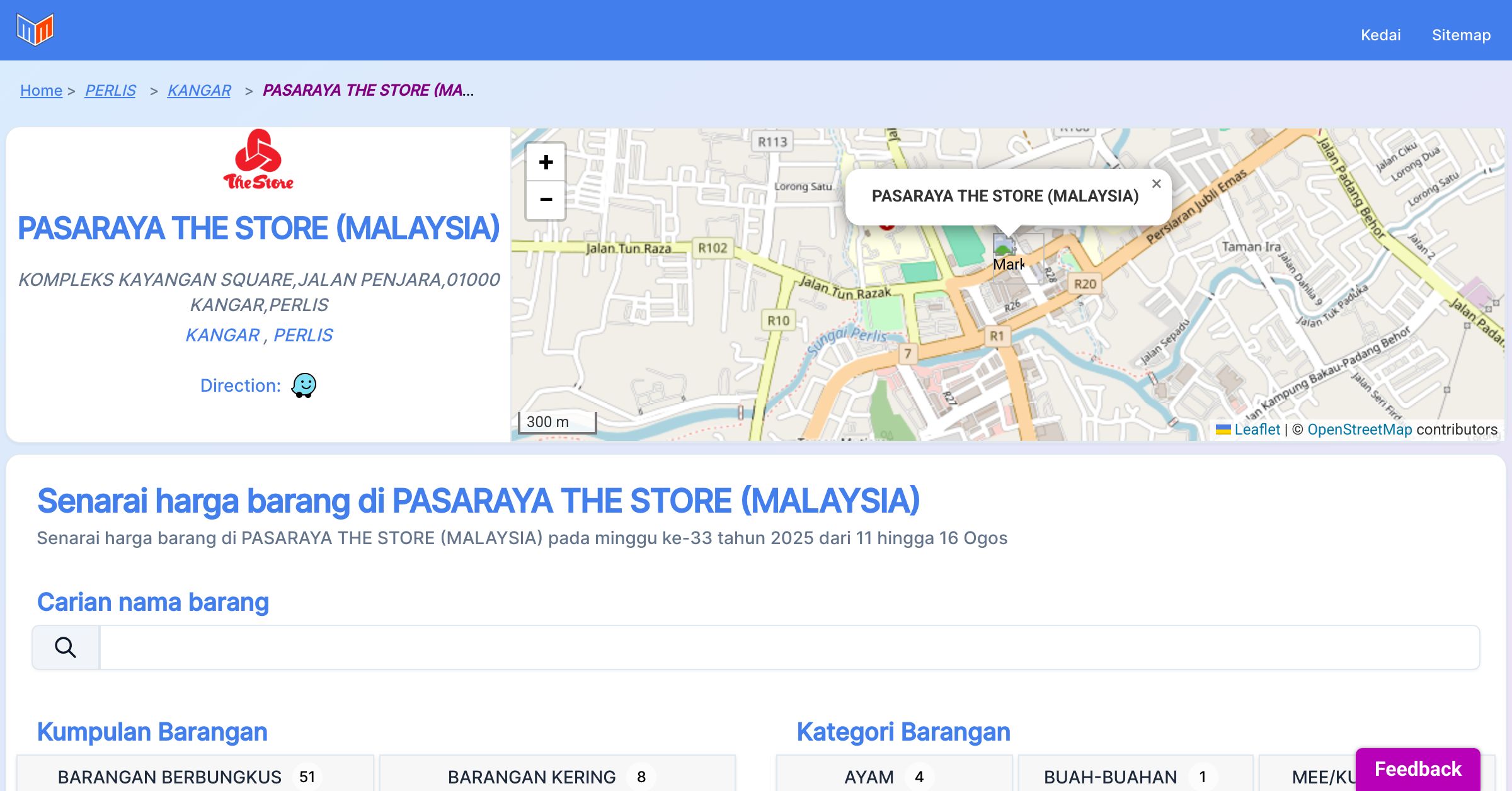Close the map popup

coord(1156,184)
